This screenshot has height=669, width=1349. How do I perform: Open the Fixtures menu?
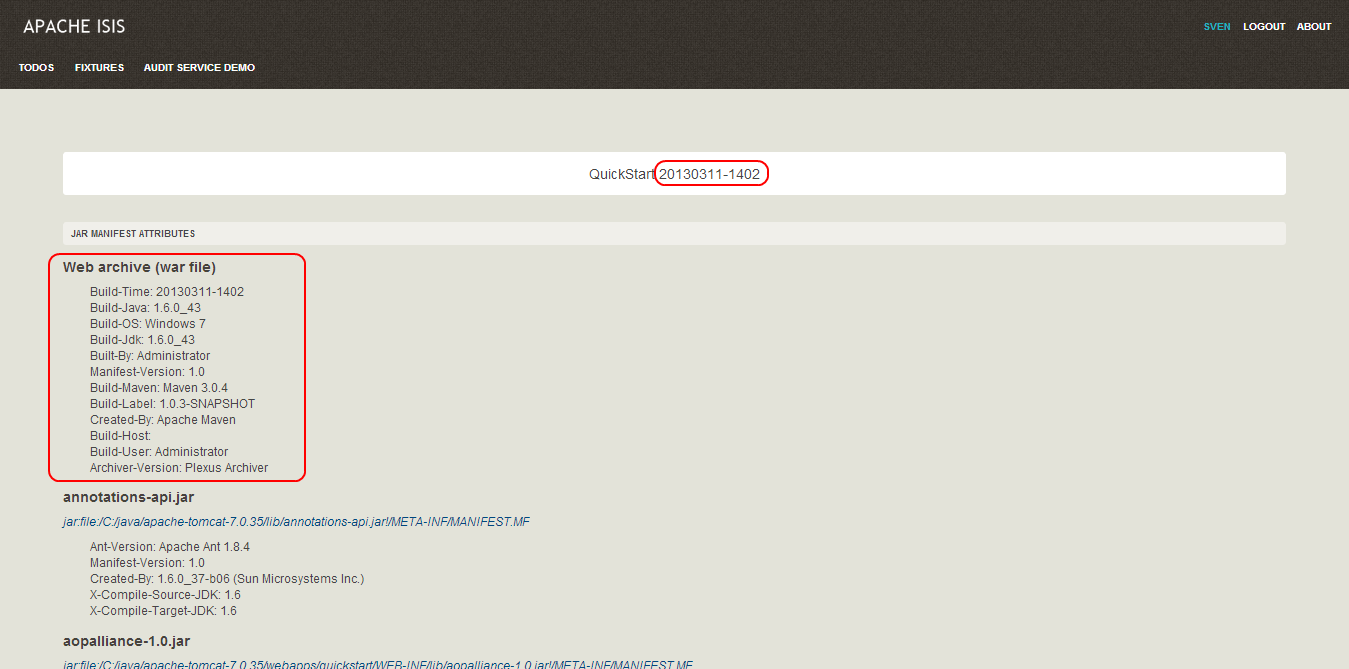click(99, 68)
